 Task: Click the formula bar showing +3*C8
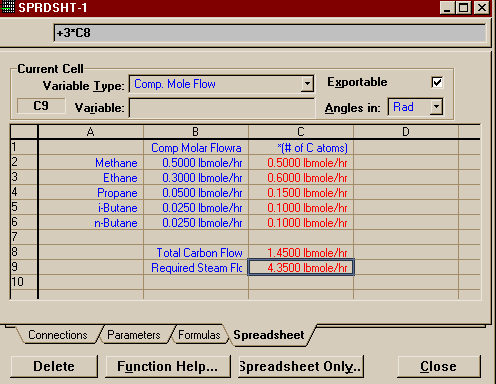(x=269, y=33)
